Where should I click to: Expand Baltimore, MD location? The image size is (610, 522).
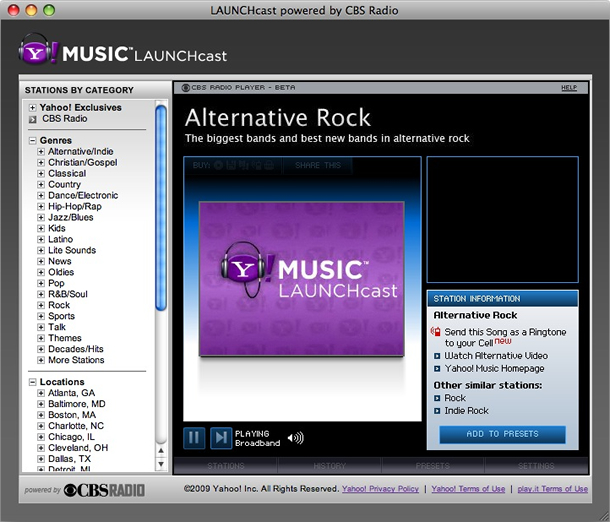pos(41,404)
